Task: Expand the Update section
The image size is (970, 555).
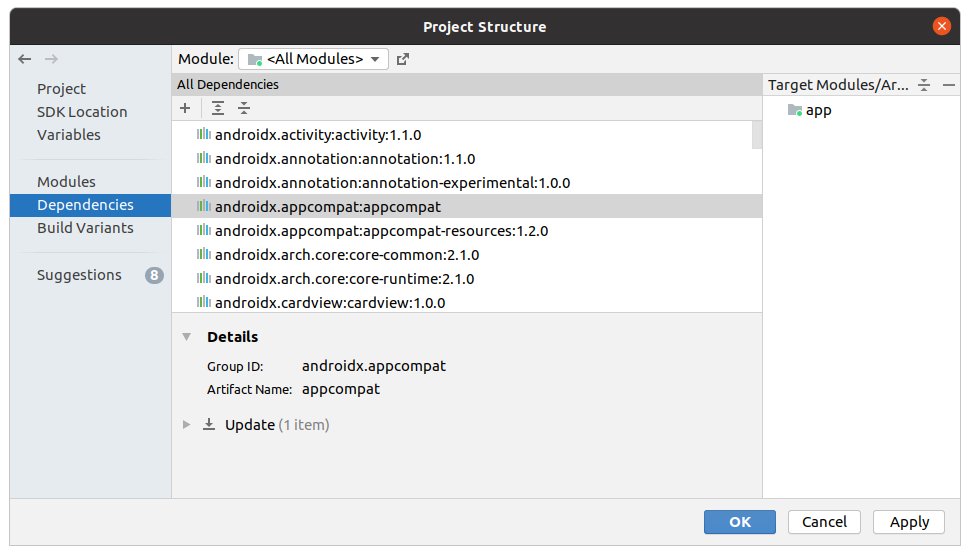Action: coord(186,425)
